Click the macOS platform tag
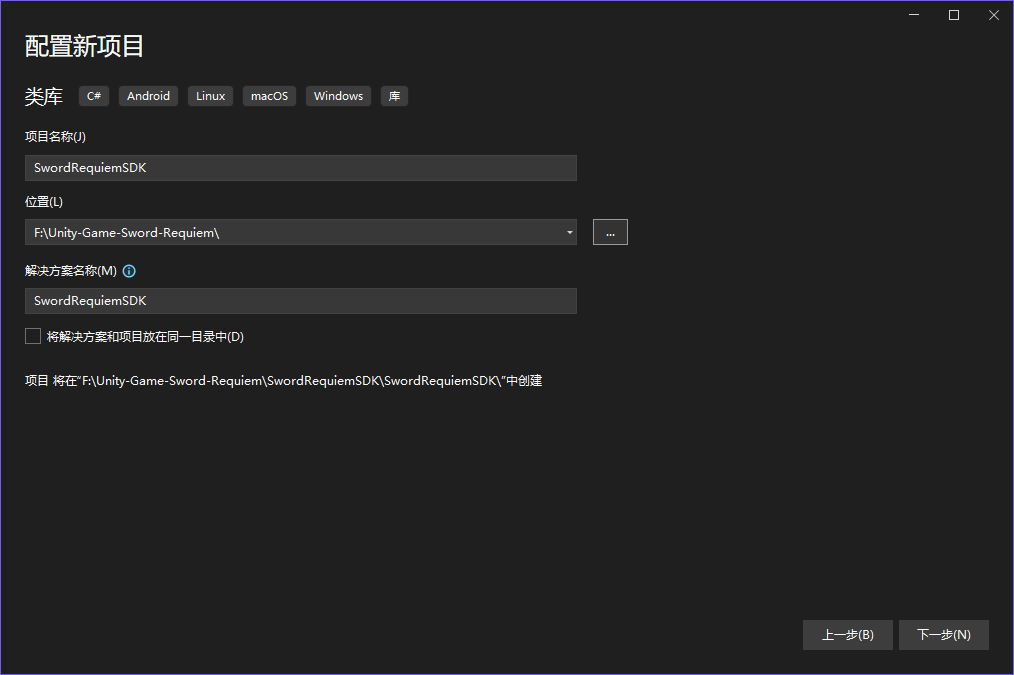 [x=269, y=96]
